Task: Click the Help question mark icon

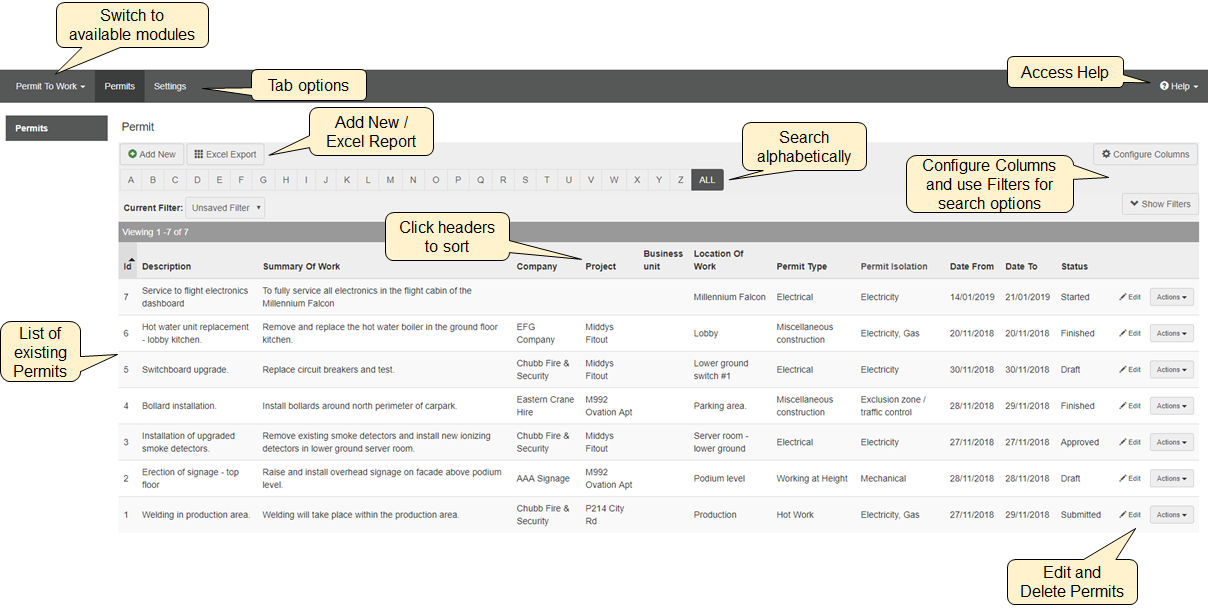Action: pyautogui.click(x=1164, y=87)
